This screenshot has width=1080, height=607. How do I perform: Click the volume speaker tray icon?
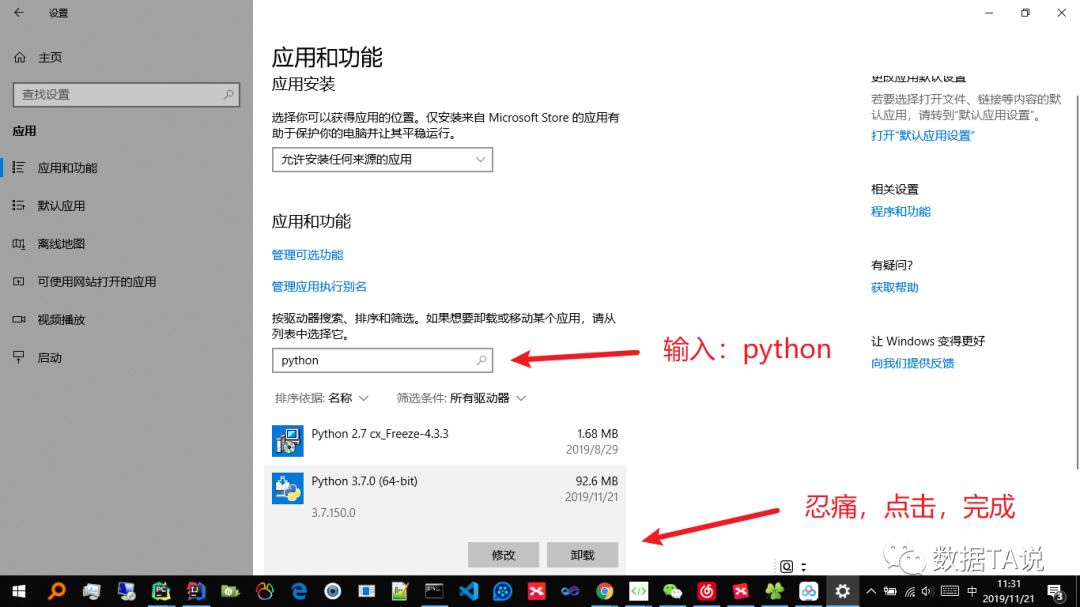927,591
